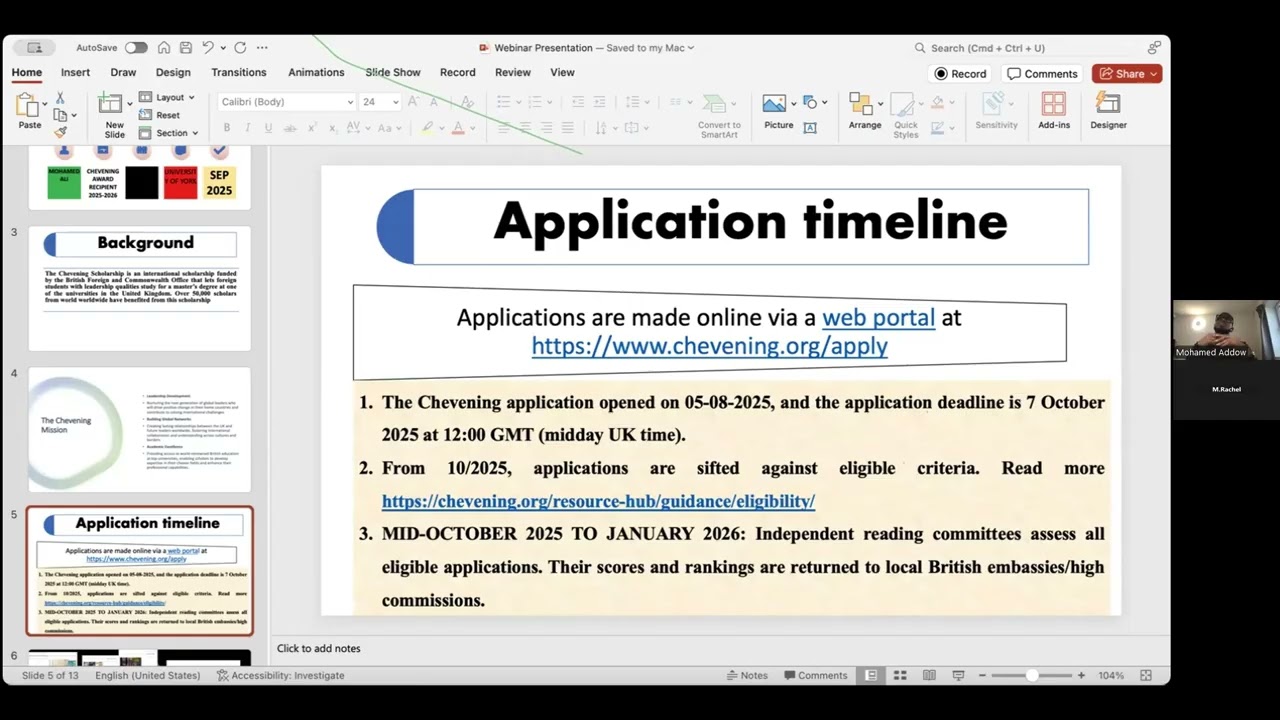Fit slide to current window
Image resolution: width=1280 pixels, height=720 pixels.
coord(1146,675)
